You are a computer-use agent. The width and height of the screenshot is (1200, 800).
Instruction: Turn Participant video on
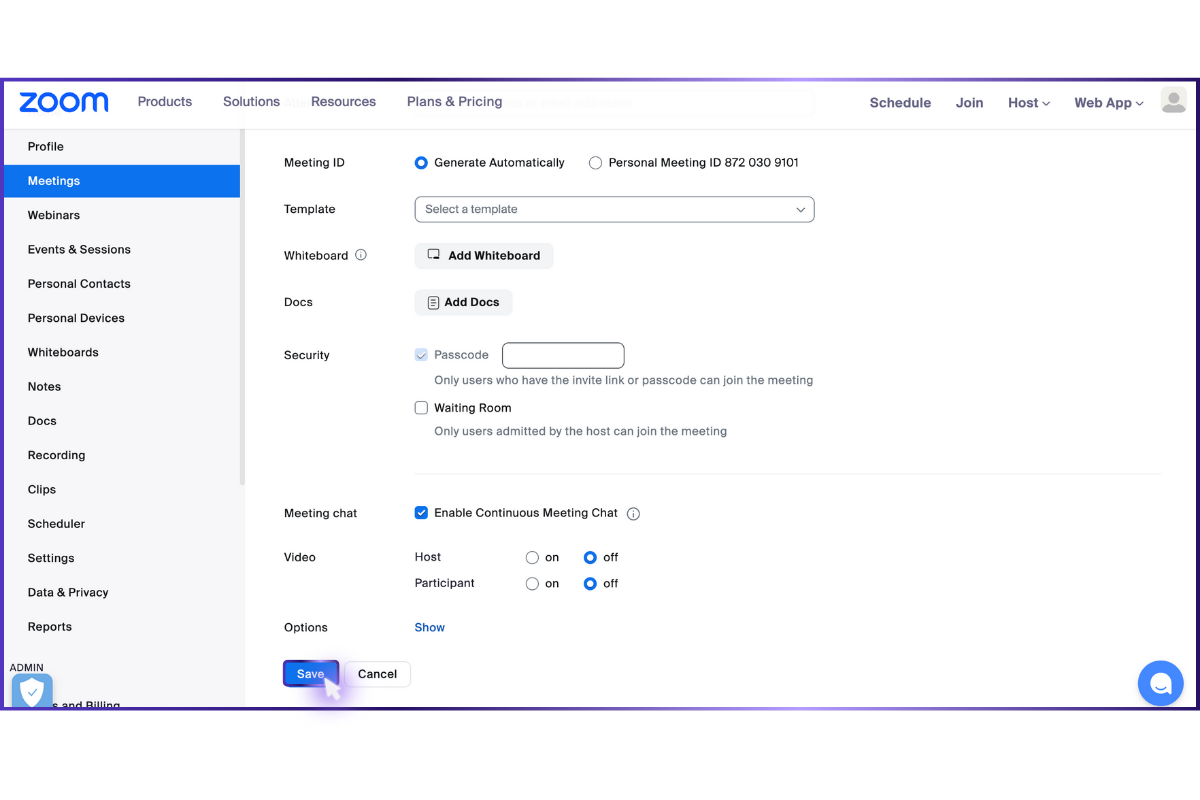(x=533, y=584)
